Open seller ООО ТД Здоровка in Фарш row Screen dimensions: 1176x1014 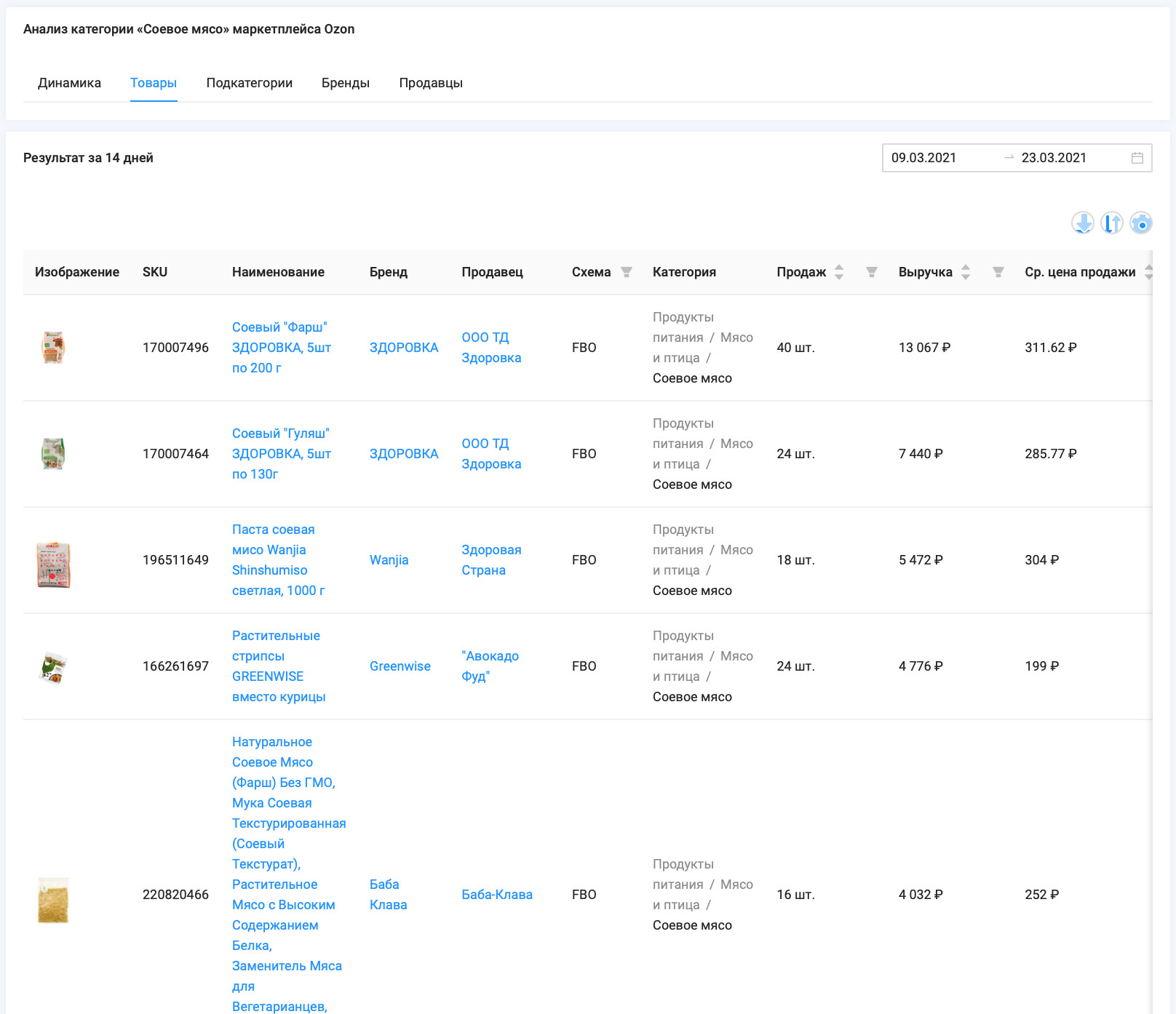click(x=491, y=348)
